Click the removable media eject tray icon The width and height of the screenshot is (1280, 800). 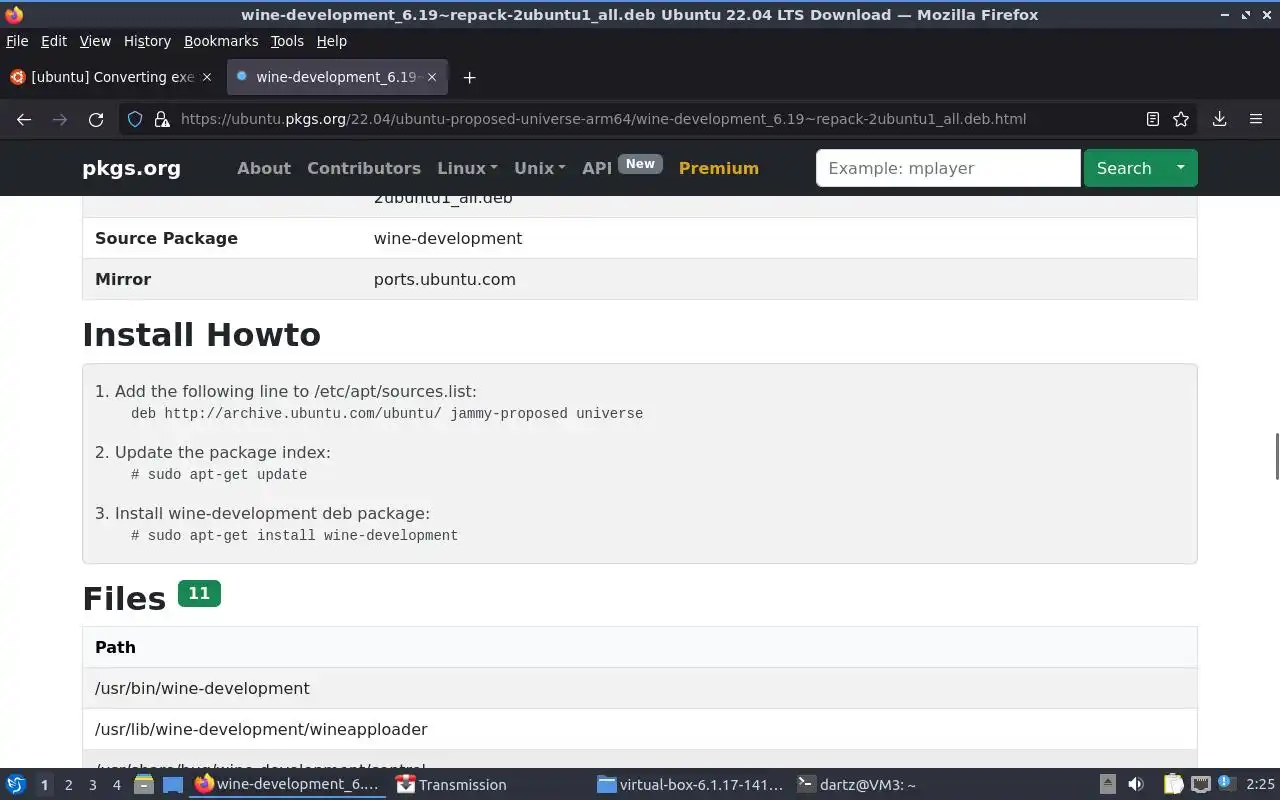click(x=1107, y=784)
